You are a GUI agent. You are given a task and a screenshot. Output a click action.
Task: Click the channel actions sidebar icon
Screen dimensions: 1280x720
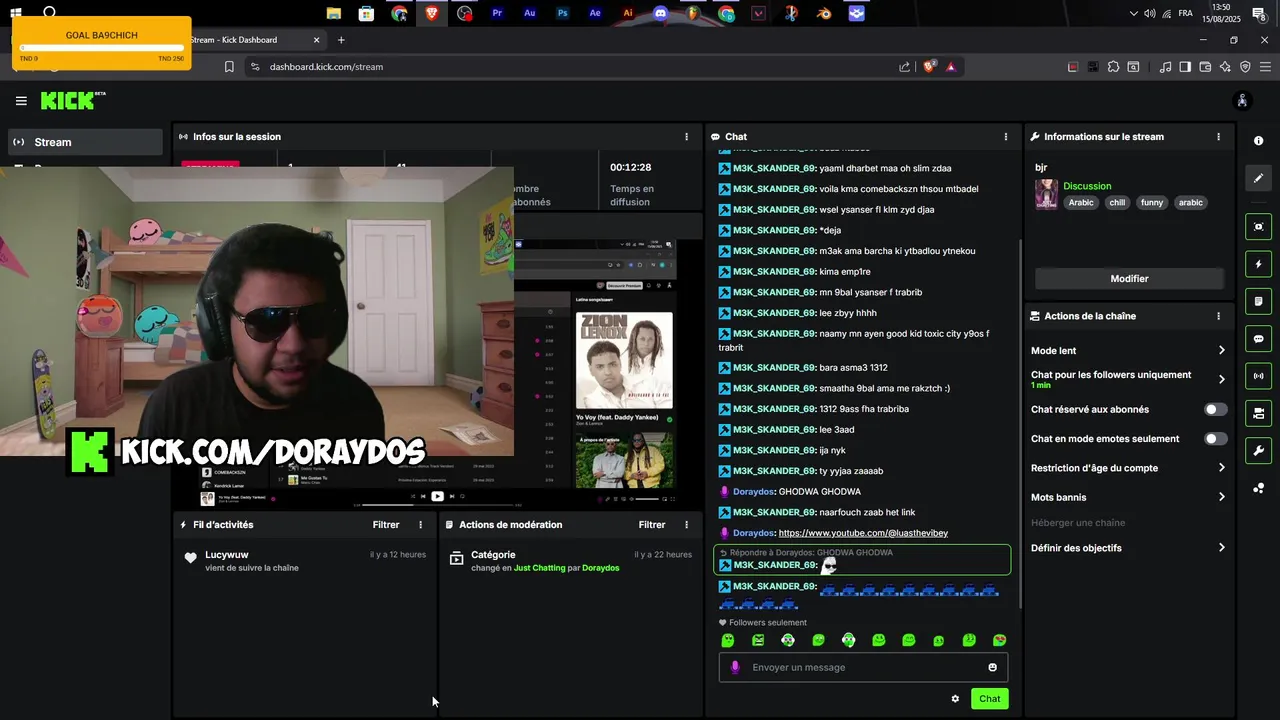click(x=1258, y=413)
